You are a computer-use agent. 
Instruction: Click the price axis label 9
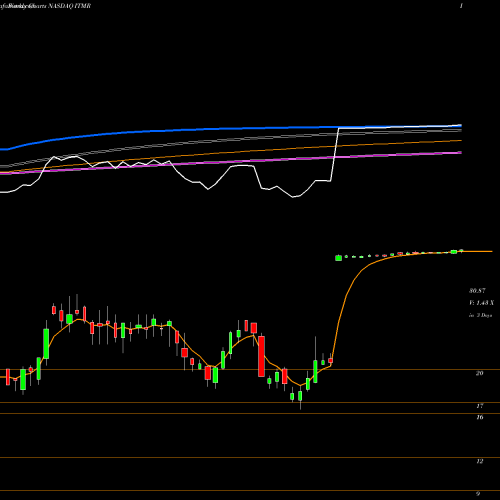pyautogui.click(x=478, y=494)
